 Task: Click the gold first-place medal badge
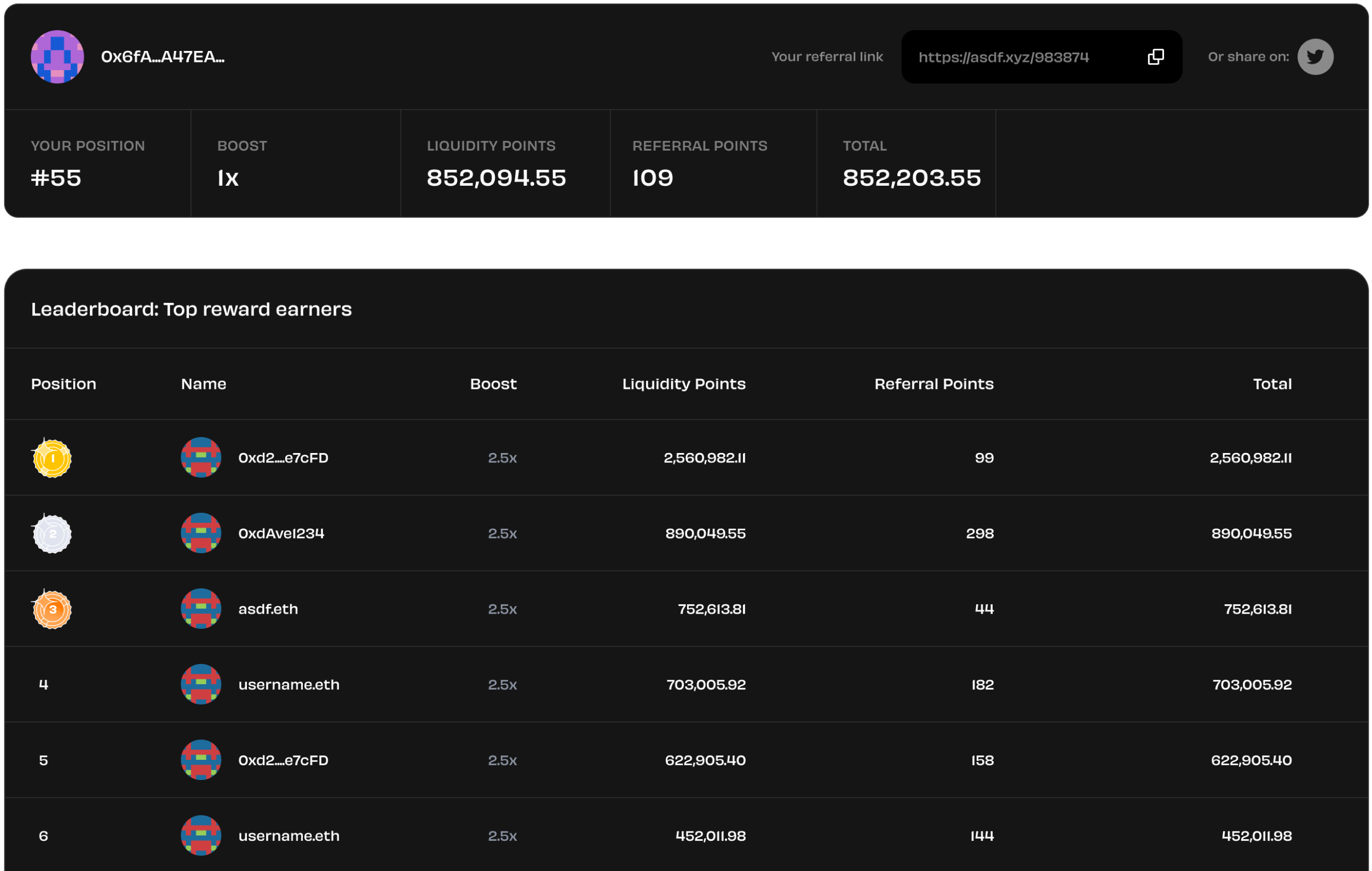point(52,458)
